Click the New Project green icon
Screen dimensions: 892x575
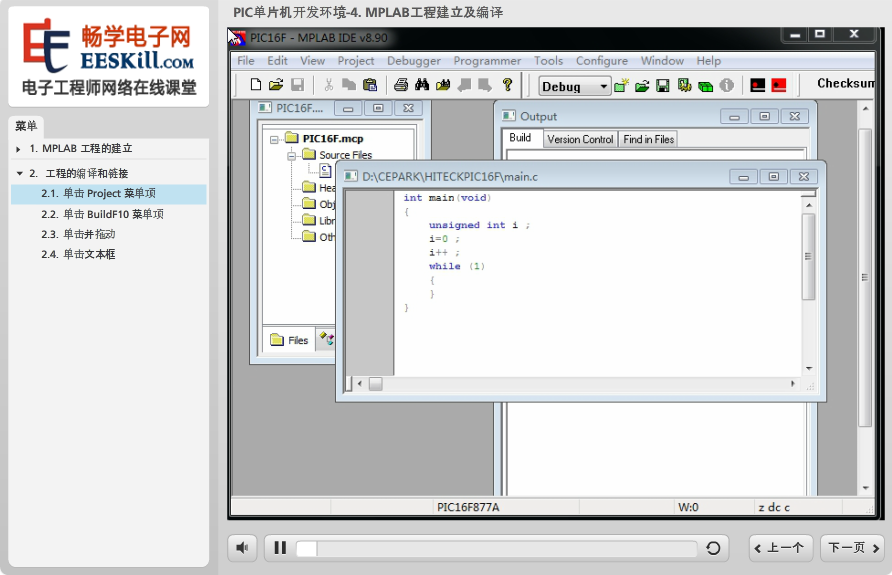(x=621, y=85)
